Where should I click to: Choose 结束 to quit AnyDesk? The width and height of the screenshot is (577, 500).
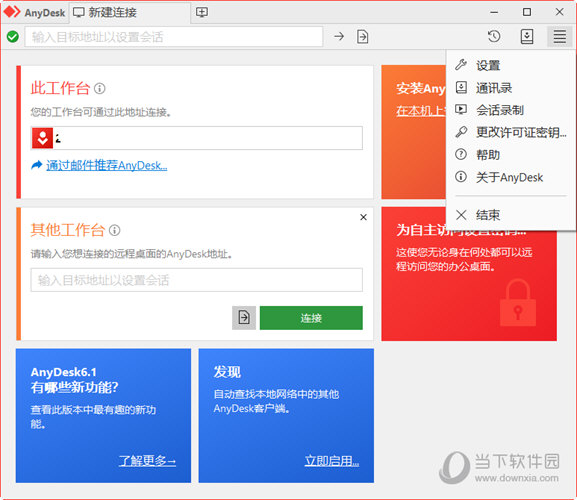[x=511, y=215]
